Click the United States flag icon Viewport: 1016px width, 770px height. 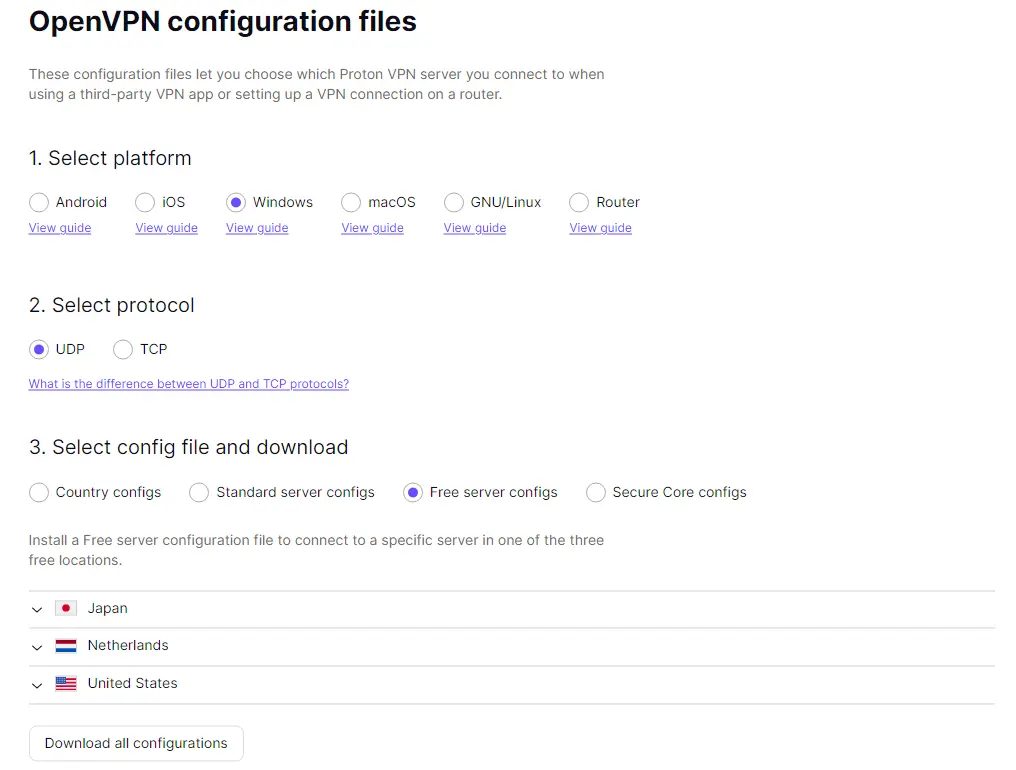(66, 683)
